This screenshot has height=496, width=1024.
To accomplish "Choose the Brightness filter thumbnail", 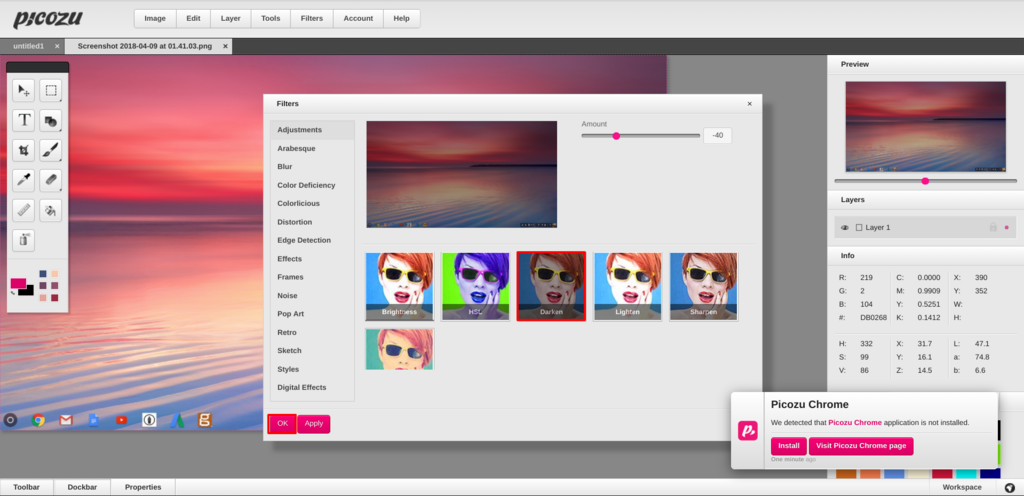I will tap(400, 287).
